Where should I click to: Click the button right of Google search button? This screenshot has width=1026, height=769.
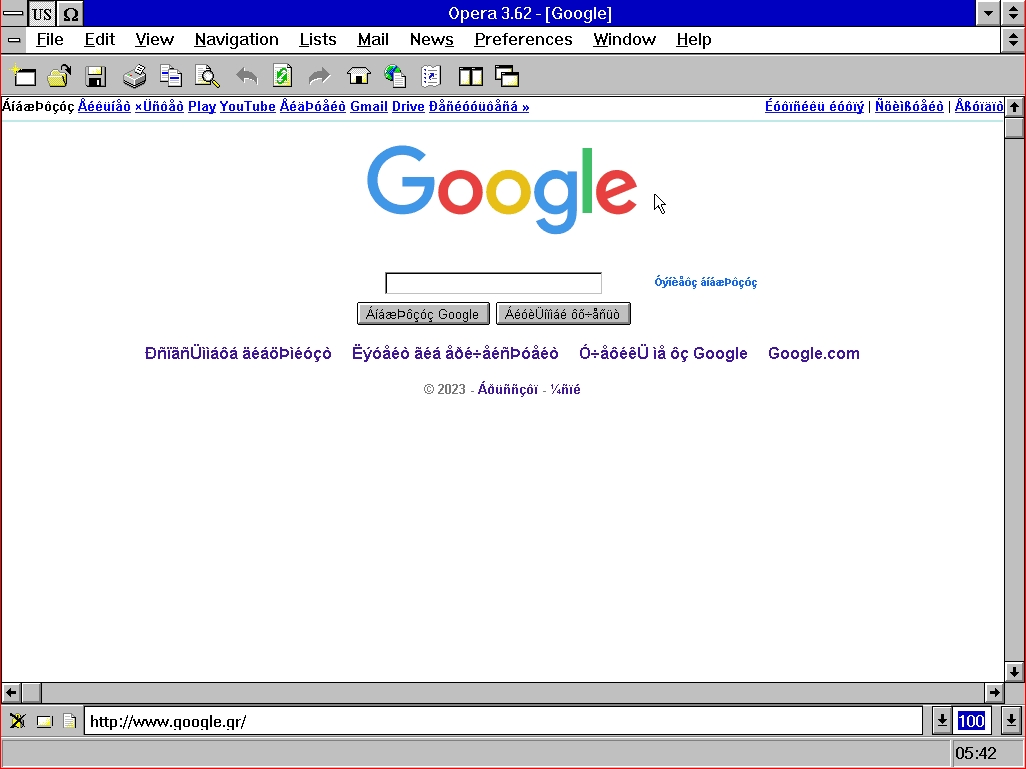[563, 314]
